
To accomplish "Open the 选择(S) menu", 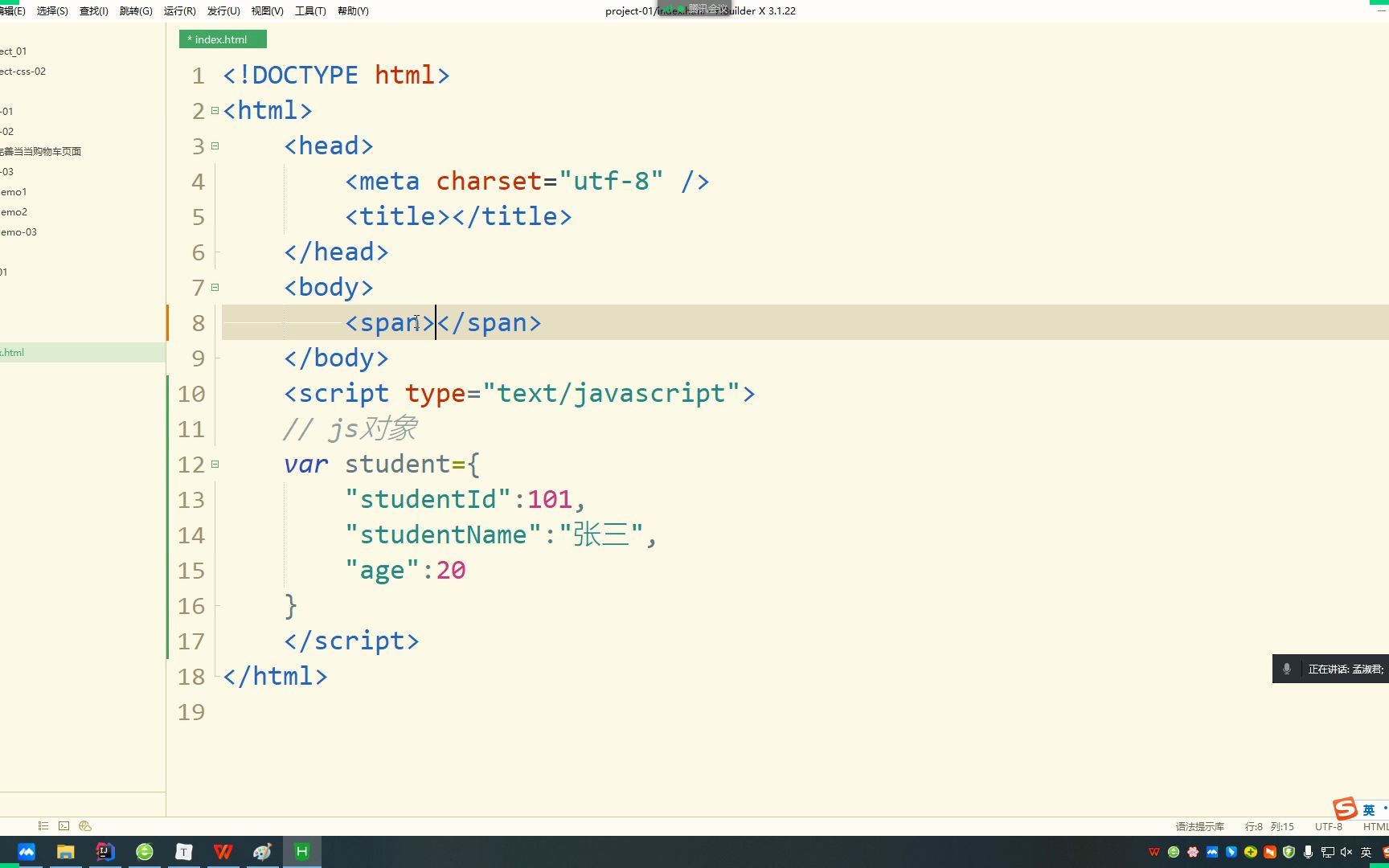I will [52, 11].
